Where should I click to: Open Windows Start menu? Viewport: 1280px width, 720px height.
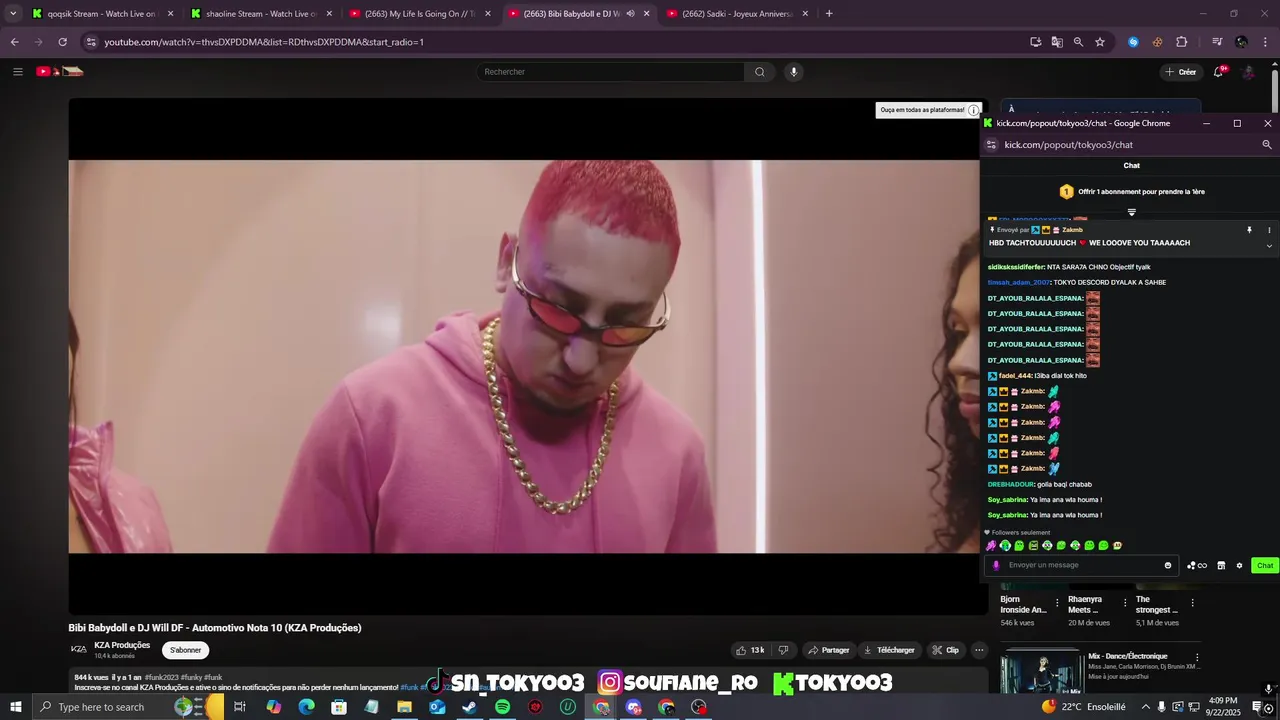point(16,707)
